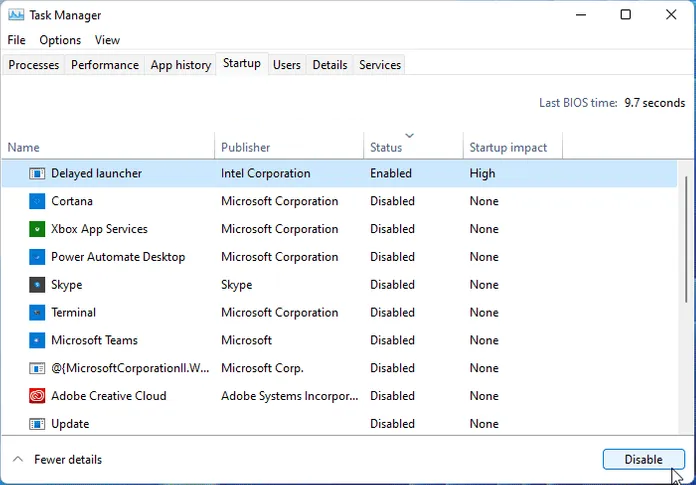Open the File menu
The width and height of the screenshot is (696, 485).
tap(16, 40)
